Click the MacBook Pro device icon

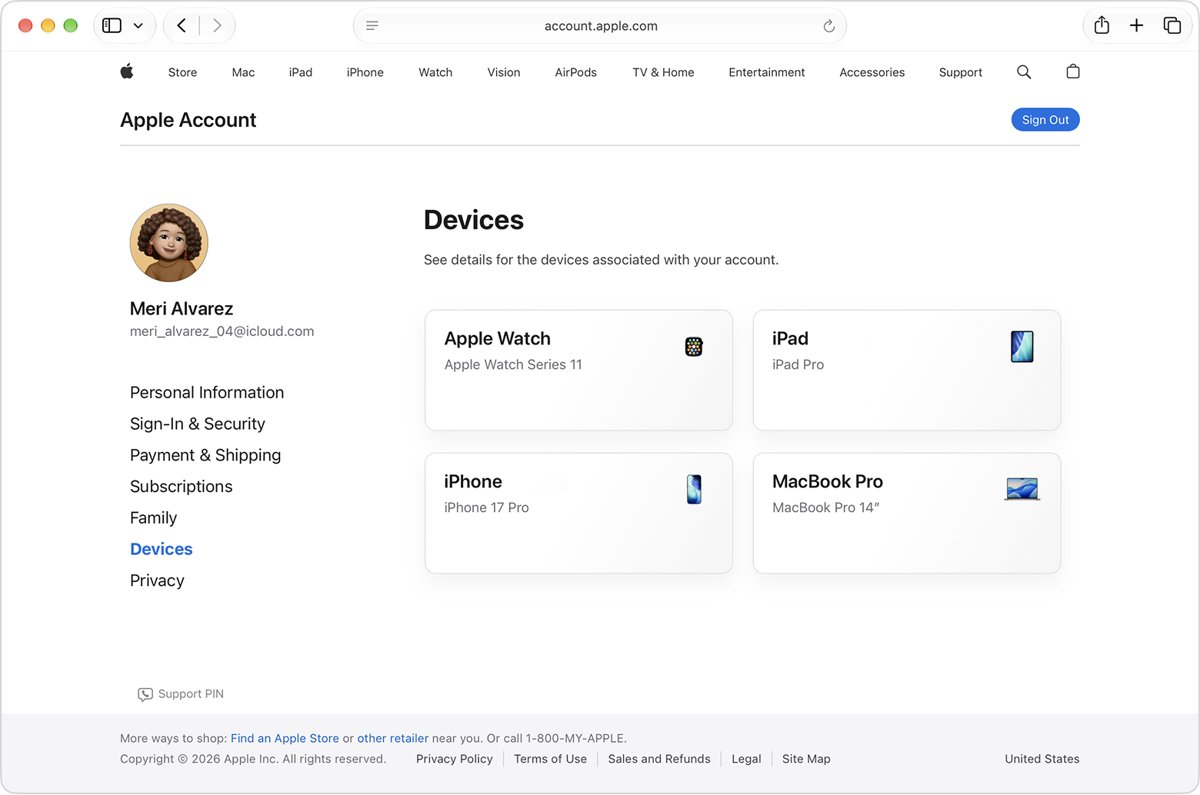click(1022, 489)
